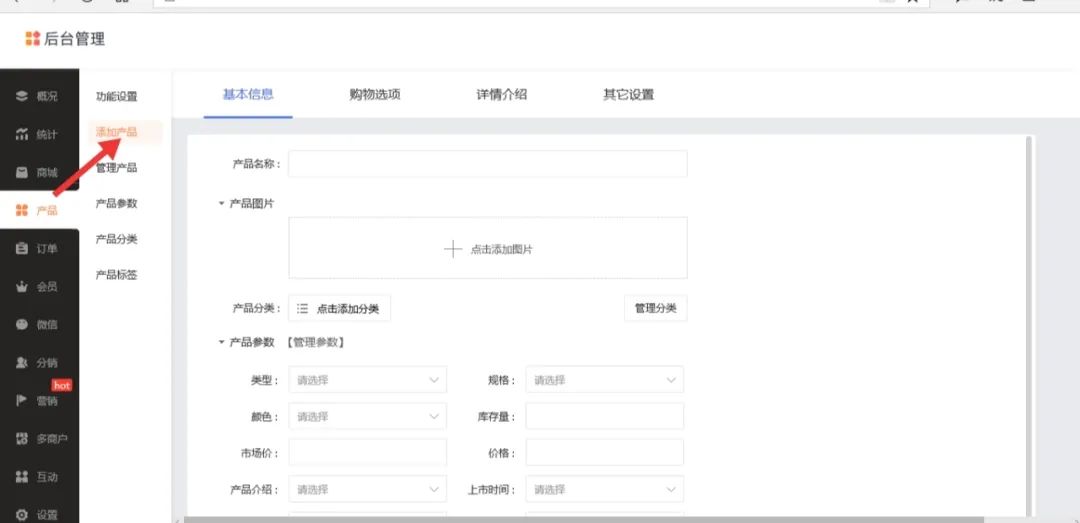The image size is (1080, 523).
Task: Click the 点击添加图片 upload area
Action: click(487, 249)
